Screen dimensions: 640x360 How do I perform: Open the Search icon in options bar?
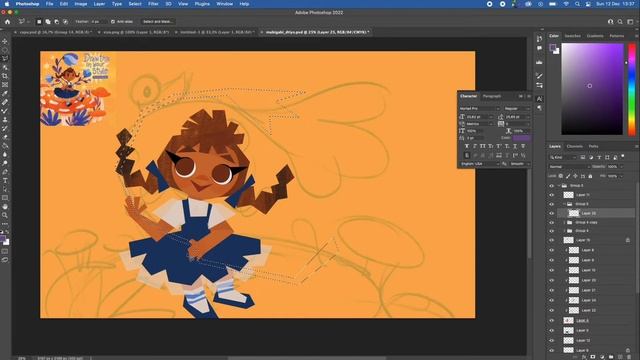coord(620,22)
